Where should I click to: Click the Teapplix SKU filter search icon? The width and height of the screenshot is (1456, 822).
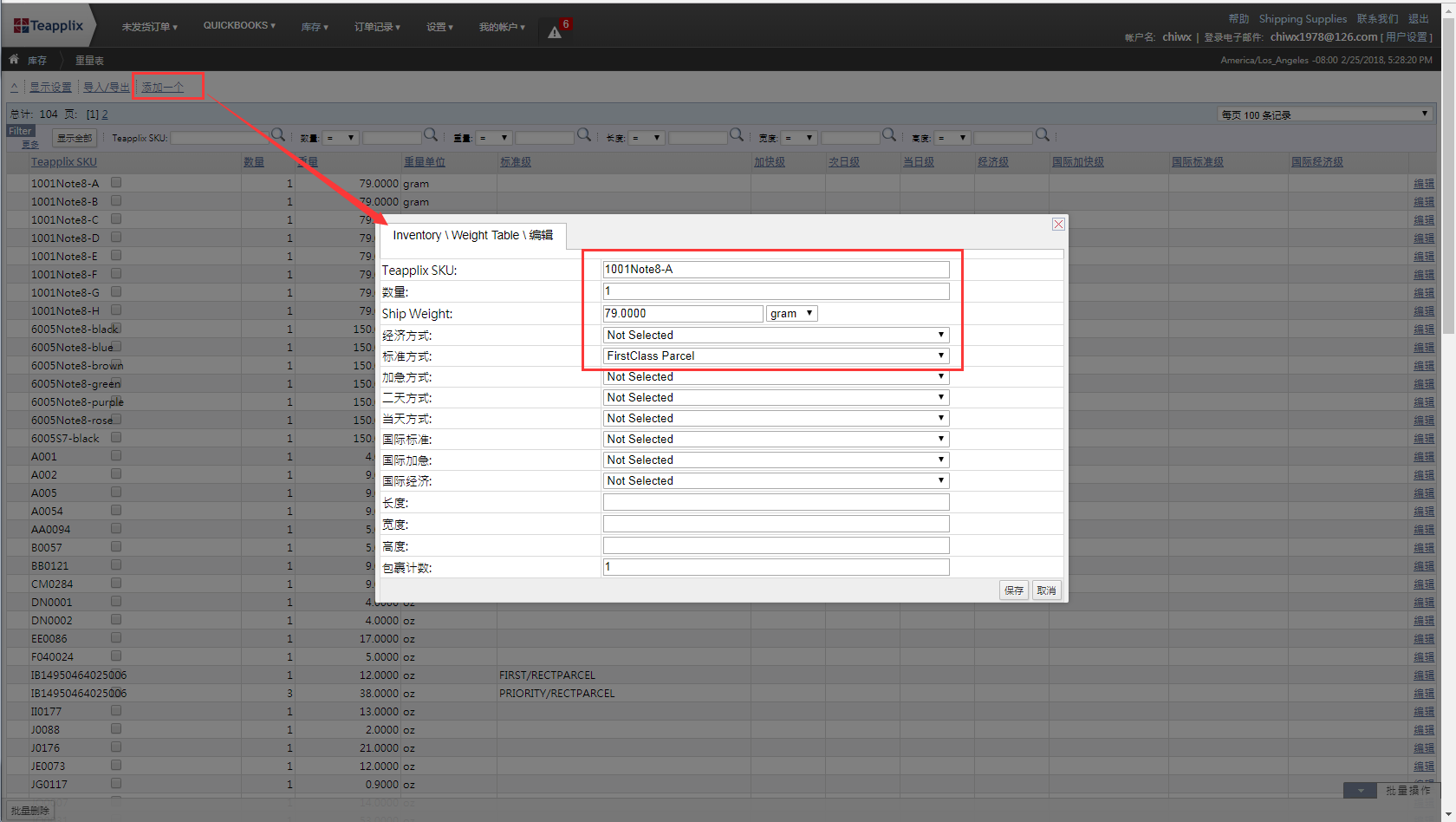coord(278,134)
